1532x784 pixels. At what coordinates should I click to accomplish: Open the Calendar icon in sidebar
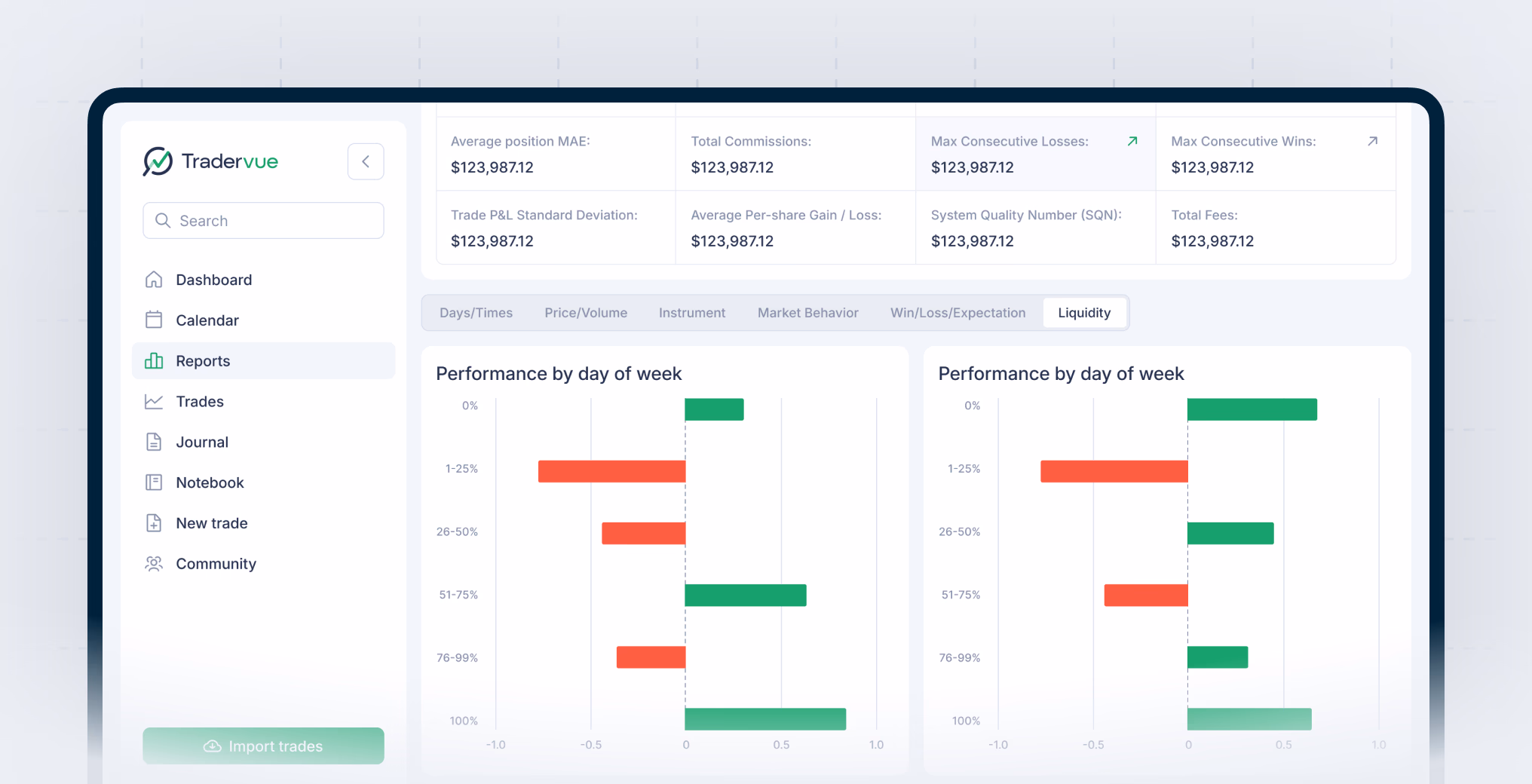tap(154, 320)
